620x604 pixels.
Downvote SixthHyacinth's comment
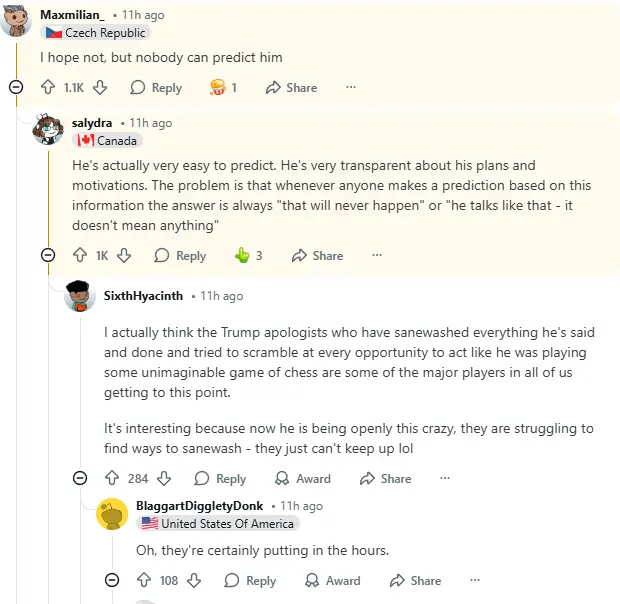[x=164, y=479]
